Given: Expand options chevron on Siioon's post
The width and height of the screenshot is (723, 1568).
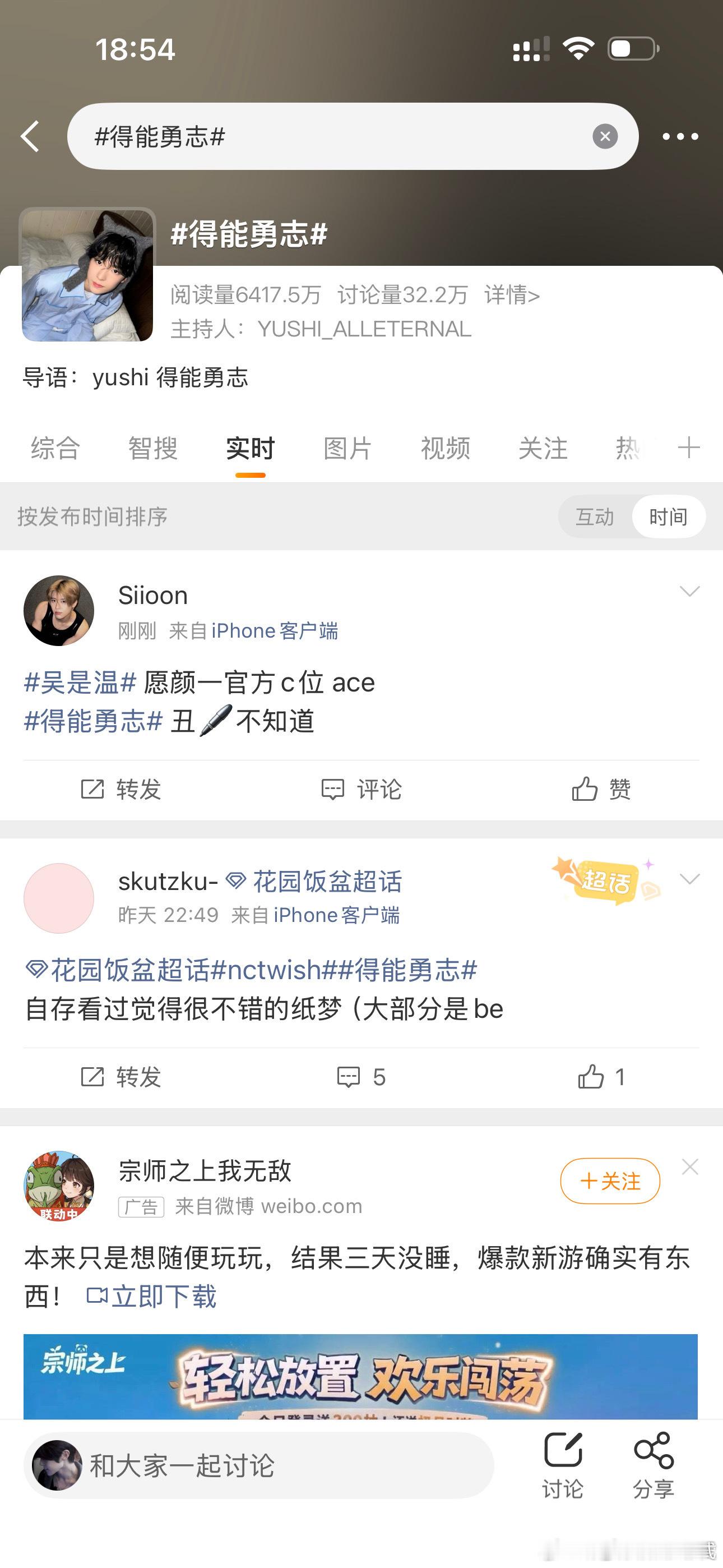Looking at the screenshot, I should coord(689,591).
